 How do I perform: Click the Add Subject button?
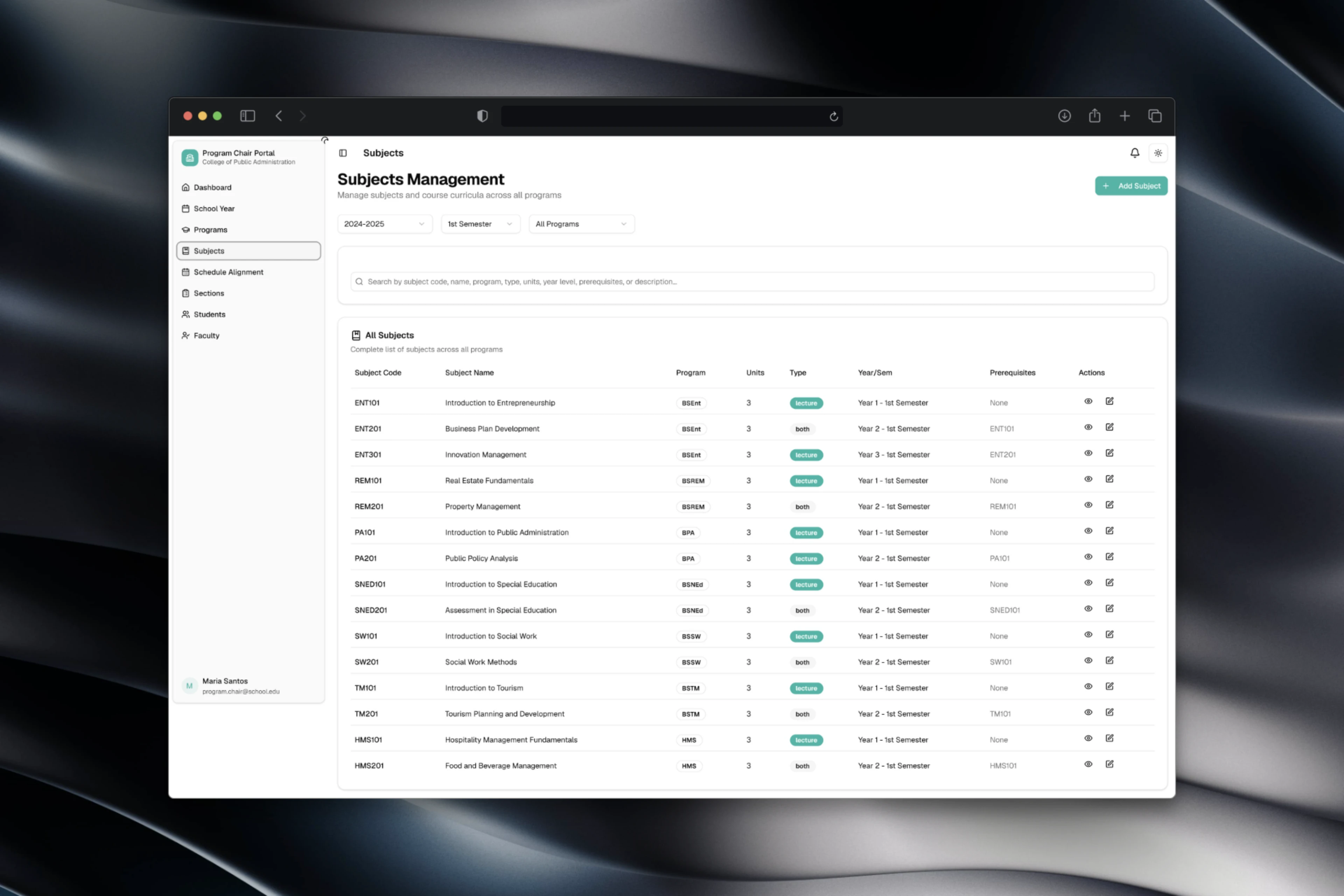[x=1131, y=186]
